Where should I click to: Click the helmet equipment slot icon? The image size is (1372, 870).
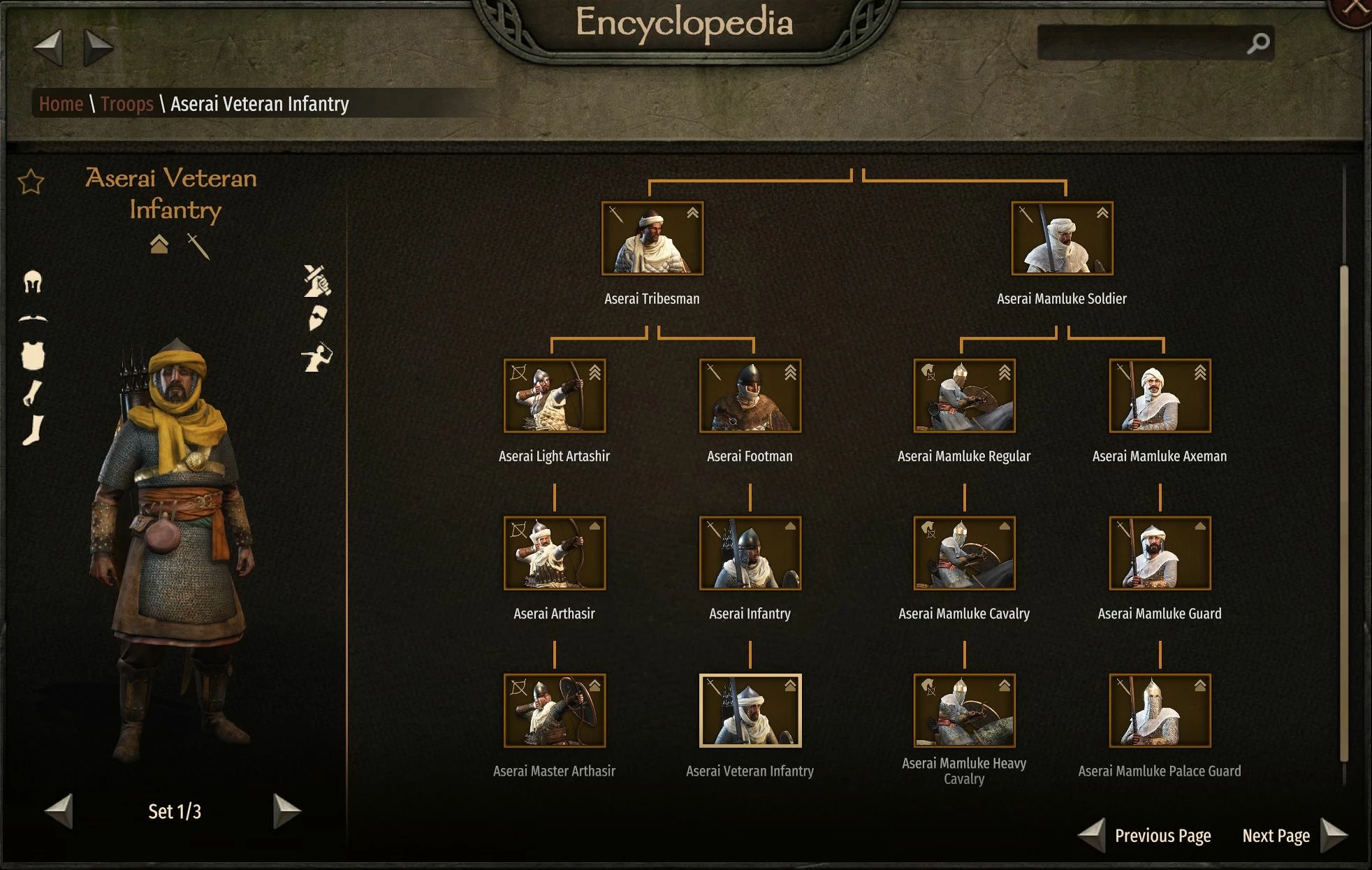click(x=33, y=282)
